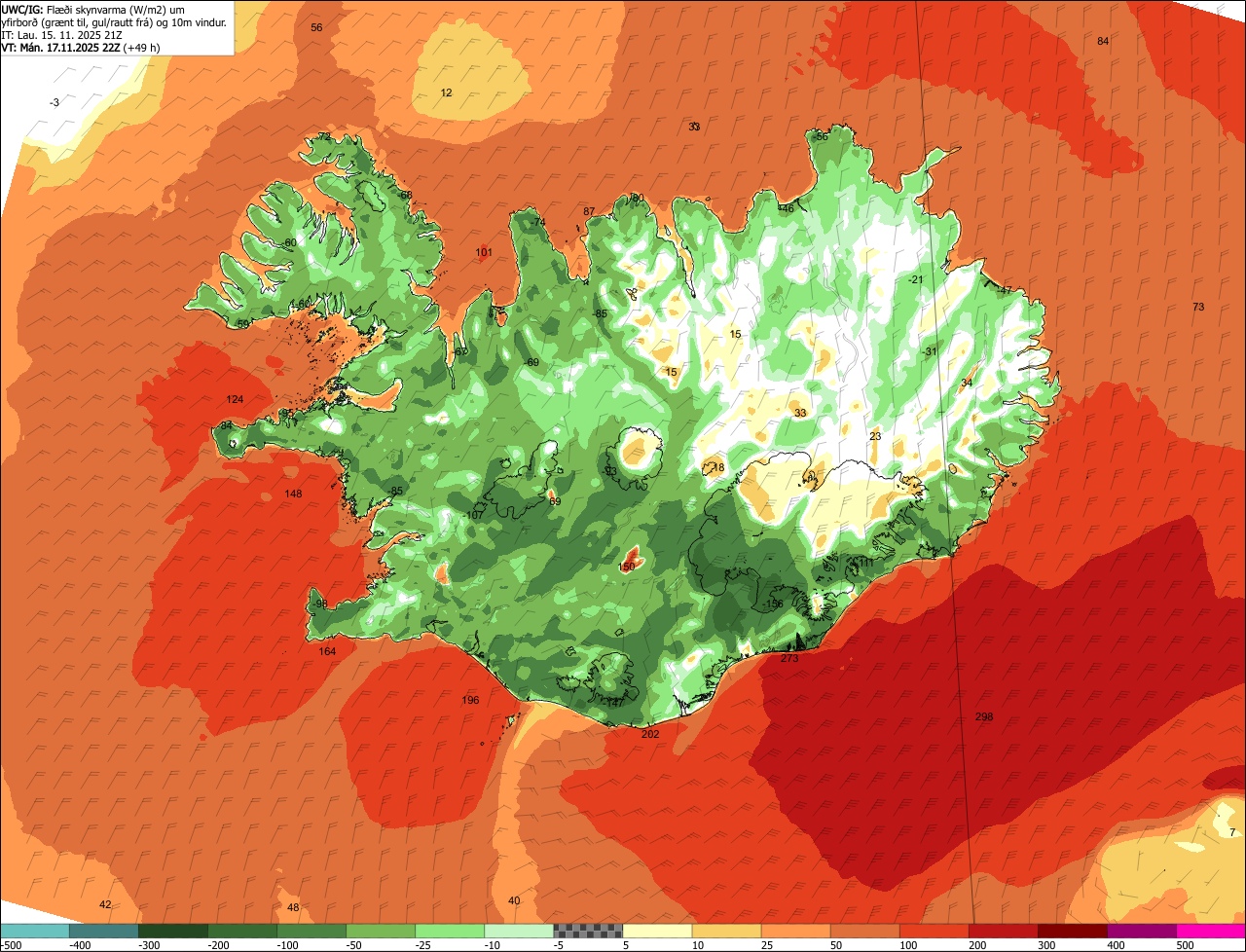The image size is (1246, 952).
Task: Click the 'VT: Mán. 17.11.2025 22Z (+49 h)' line
Action: point(81,47)
